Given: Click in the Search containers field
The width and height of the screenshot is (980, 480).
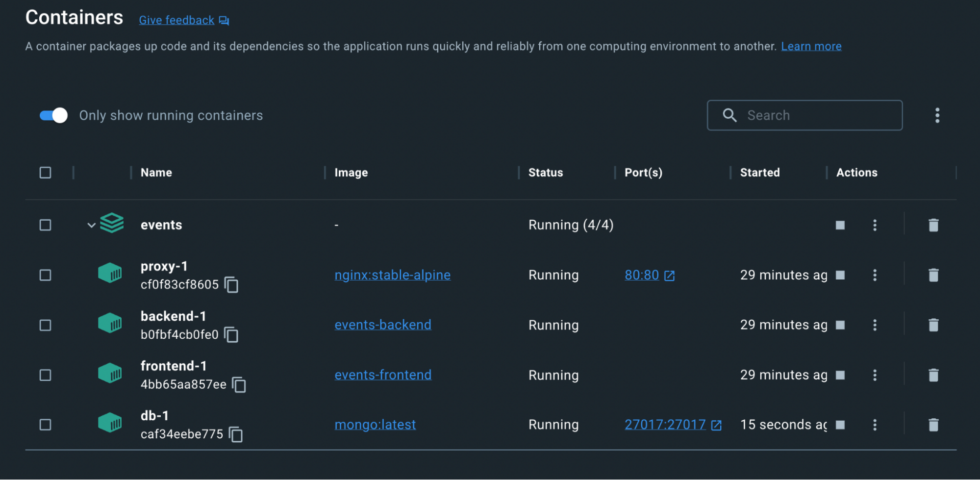Looking at the screenshot, I should point(815,115).
